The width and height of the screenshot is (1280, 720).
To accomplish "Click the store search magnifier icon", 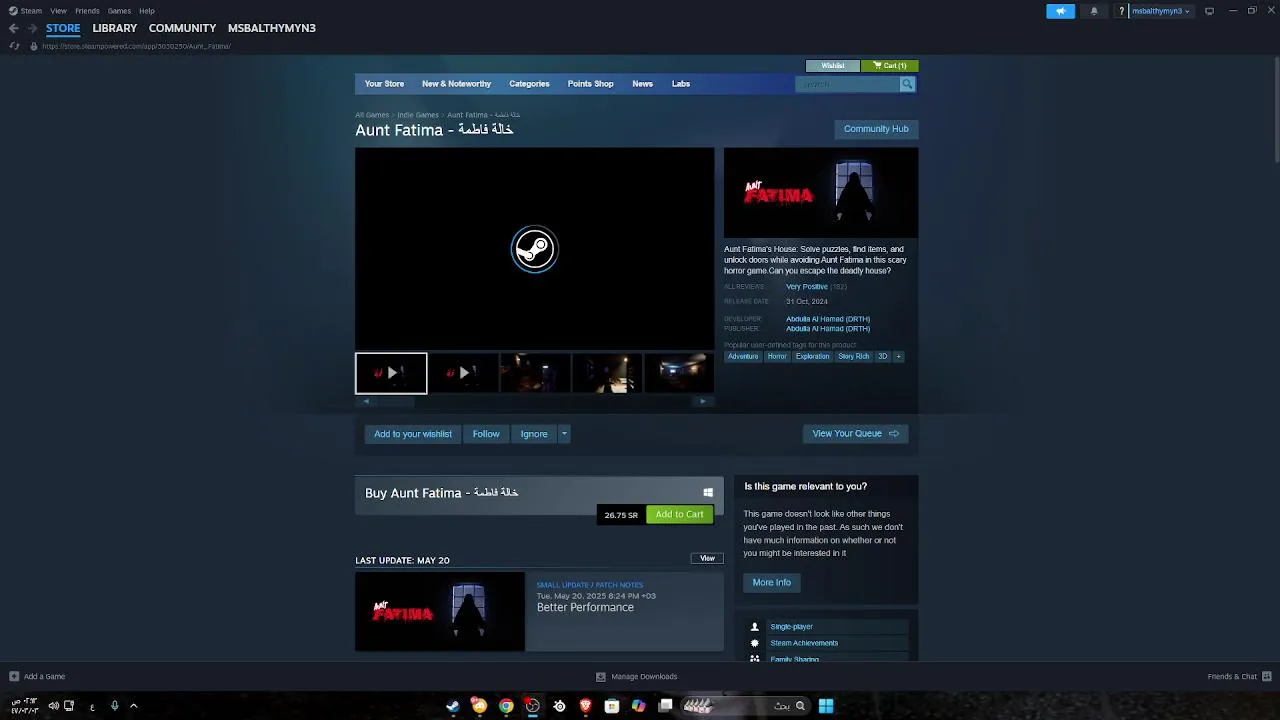I will point(907,84).
